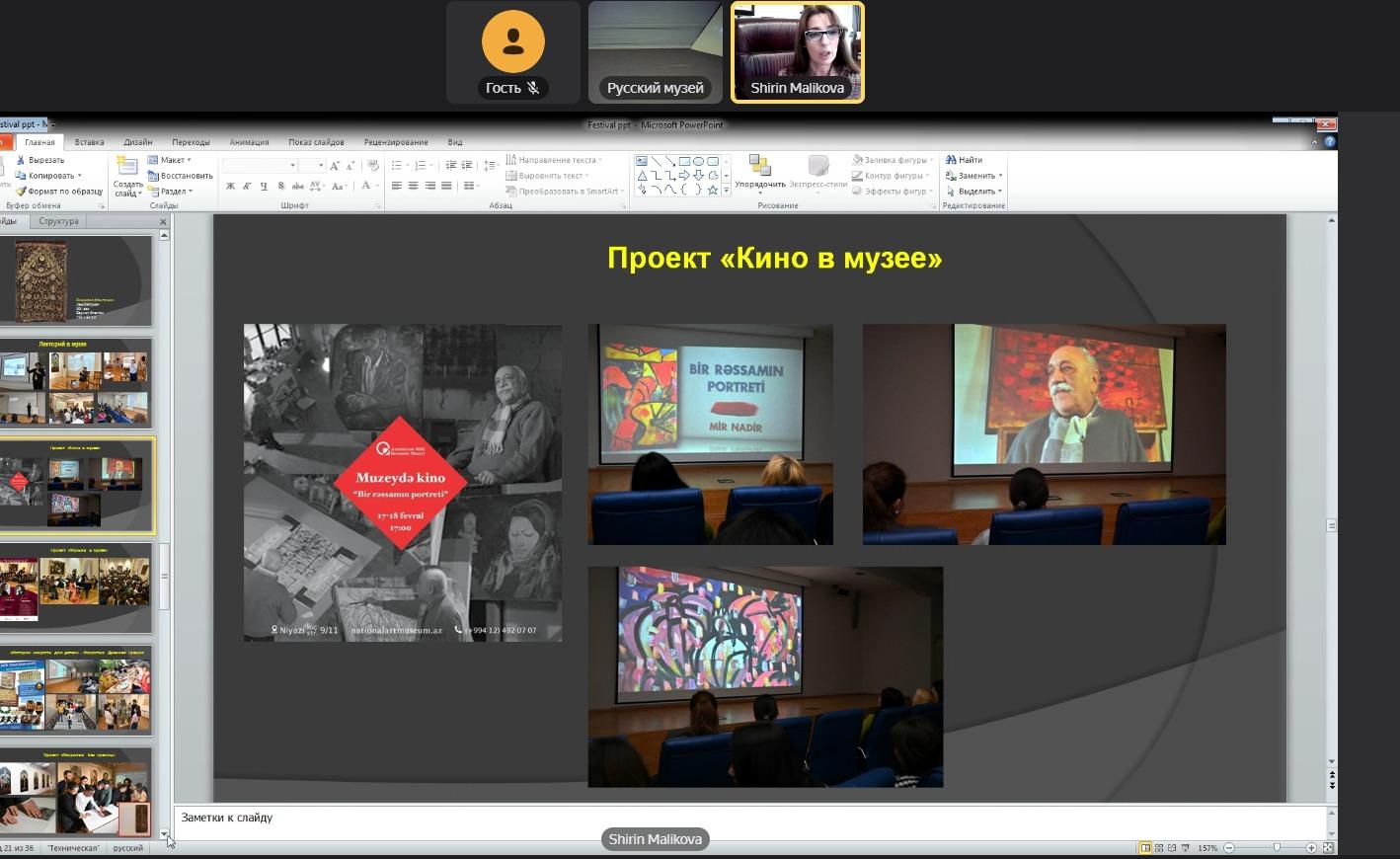Viewport: 1400px width, 859px height.
Task: Close the slides thumbnail pane with X
Action: coord(164,221)
